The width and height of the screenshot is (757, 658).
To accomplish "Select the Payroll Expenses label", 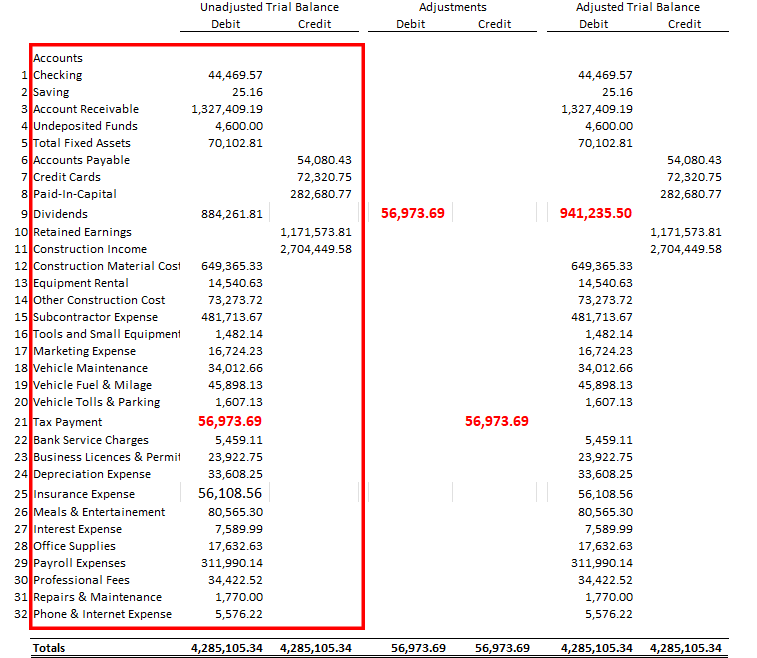I will pos(79,563).
